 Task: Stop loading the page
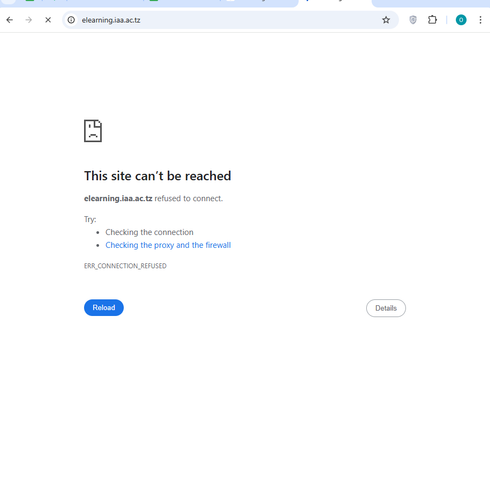click(48, 20)
